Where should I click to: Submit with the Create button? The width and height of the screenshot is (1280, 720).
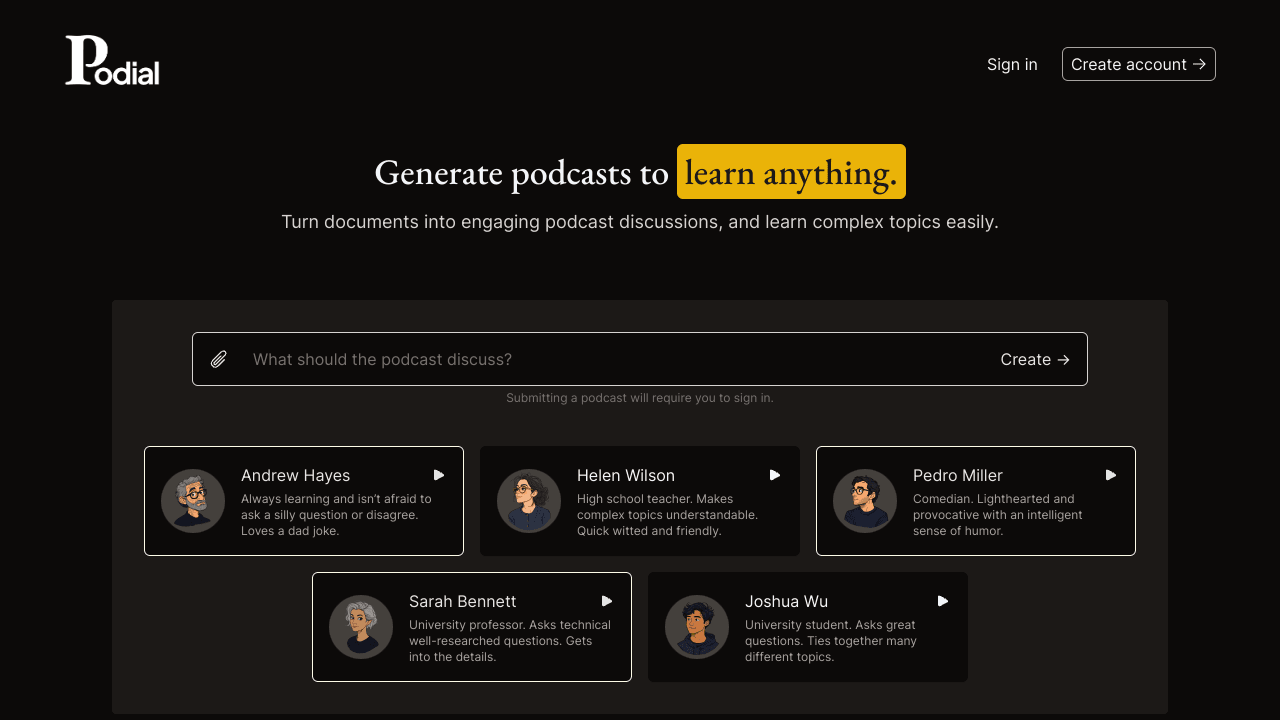tap(1035, 359)
